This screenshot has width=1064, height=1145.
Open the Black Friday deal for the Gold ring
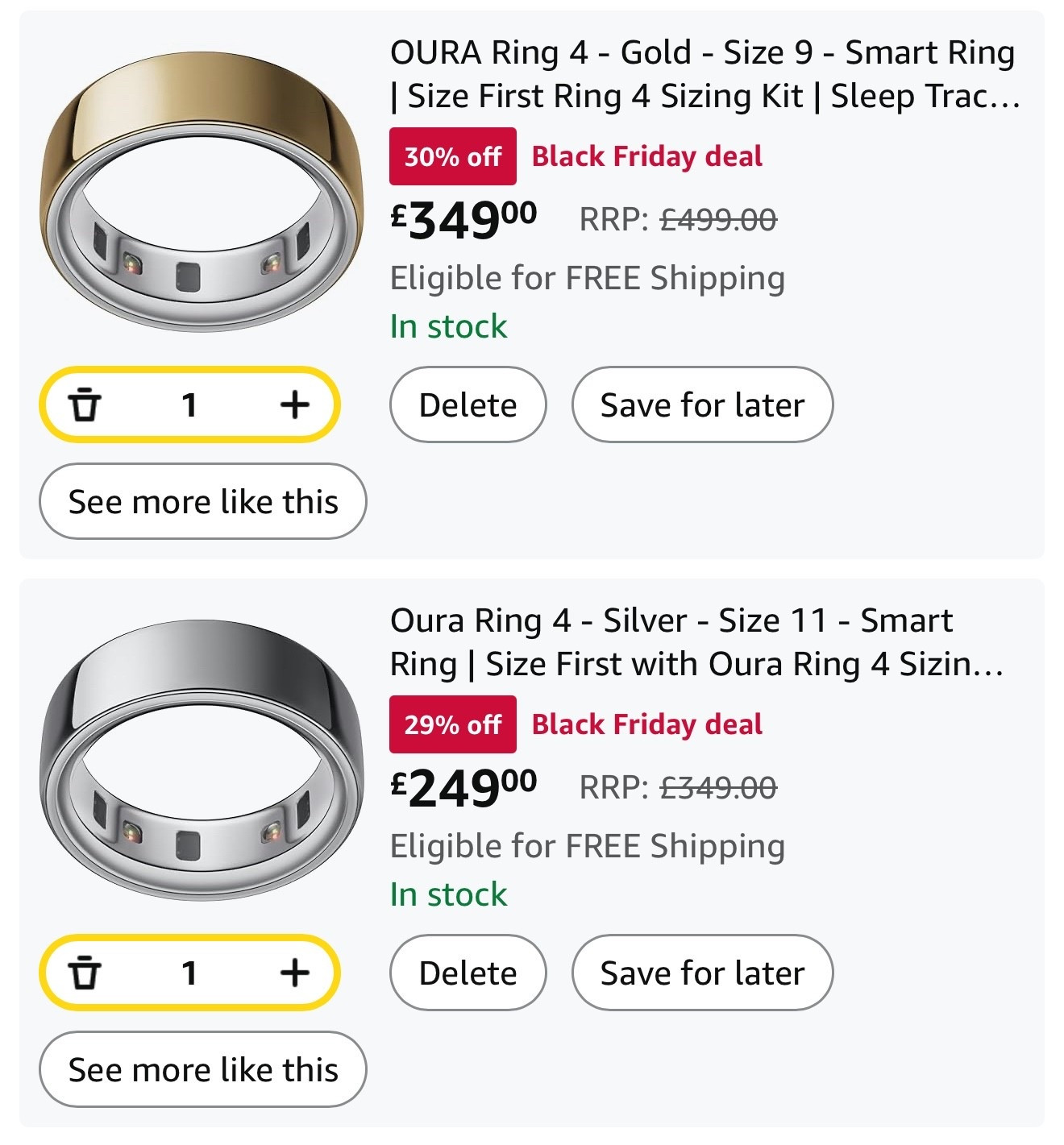646,156
